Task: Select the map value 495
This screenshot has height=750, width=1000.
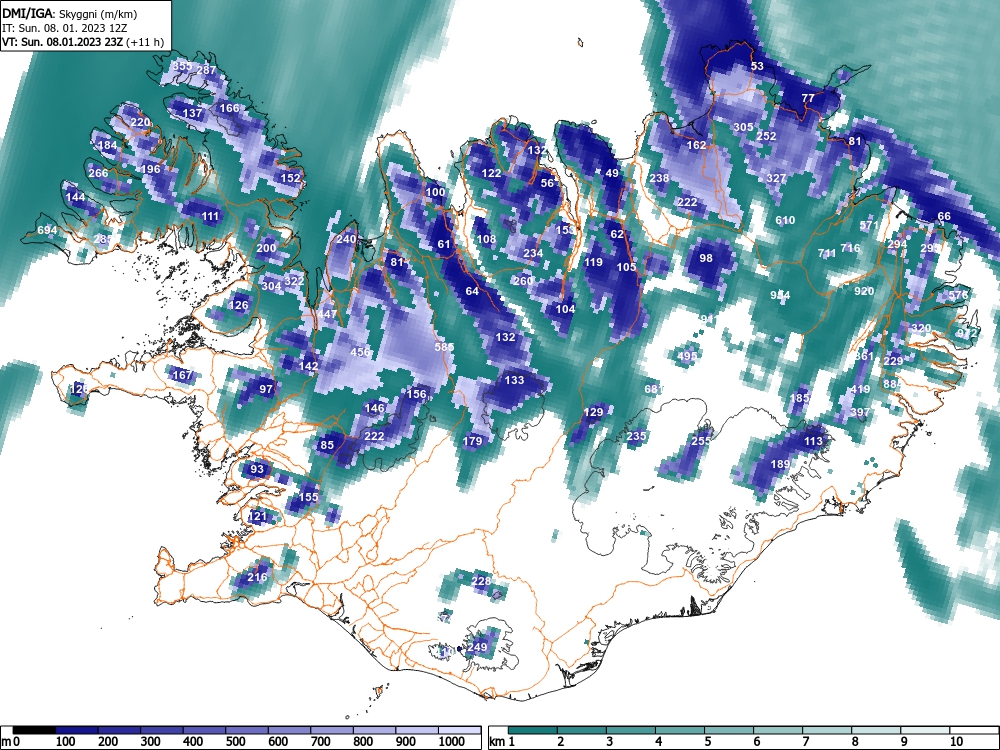Action: click(x=687, y=356)
